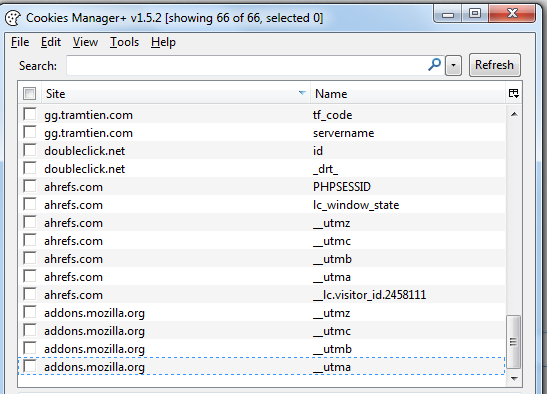Check the addons.mozilla.org __utmb checkbox
The image size is (547, 394).
click(30, 348)
